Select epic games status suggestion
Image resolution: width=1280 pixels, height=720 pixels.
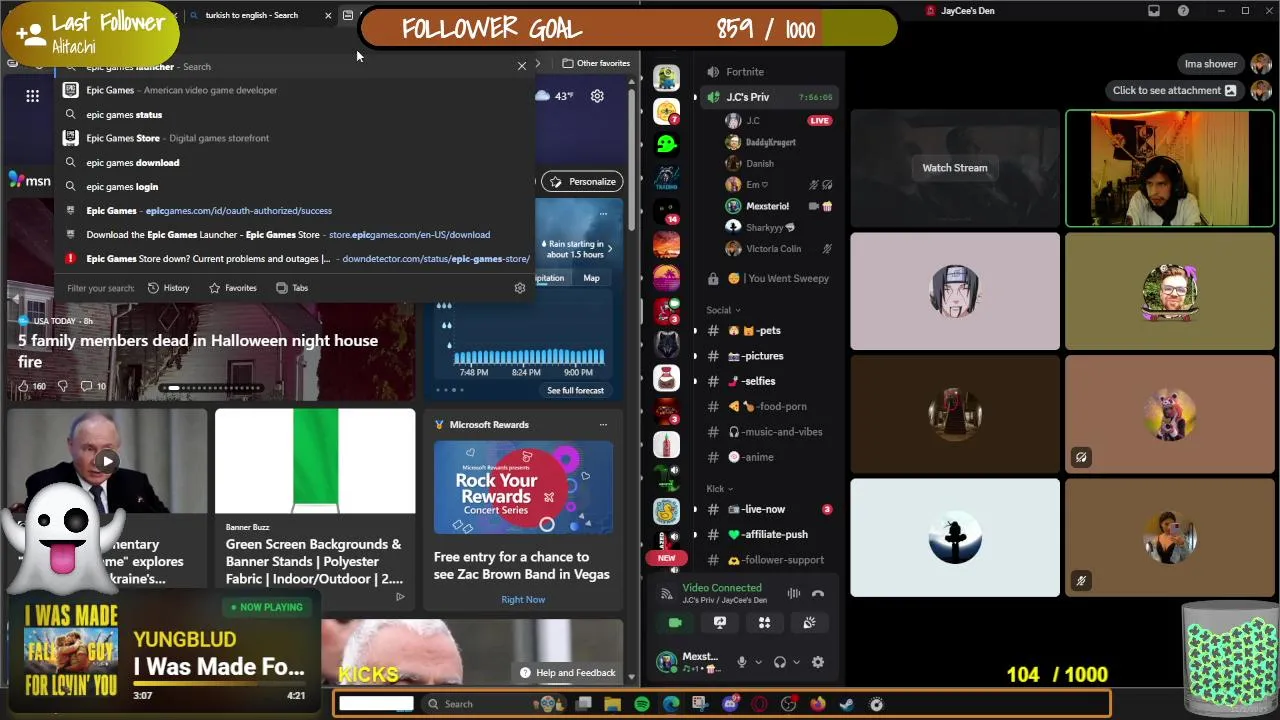[x=296, y=114]
